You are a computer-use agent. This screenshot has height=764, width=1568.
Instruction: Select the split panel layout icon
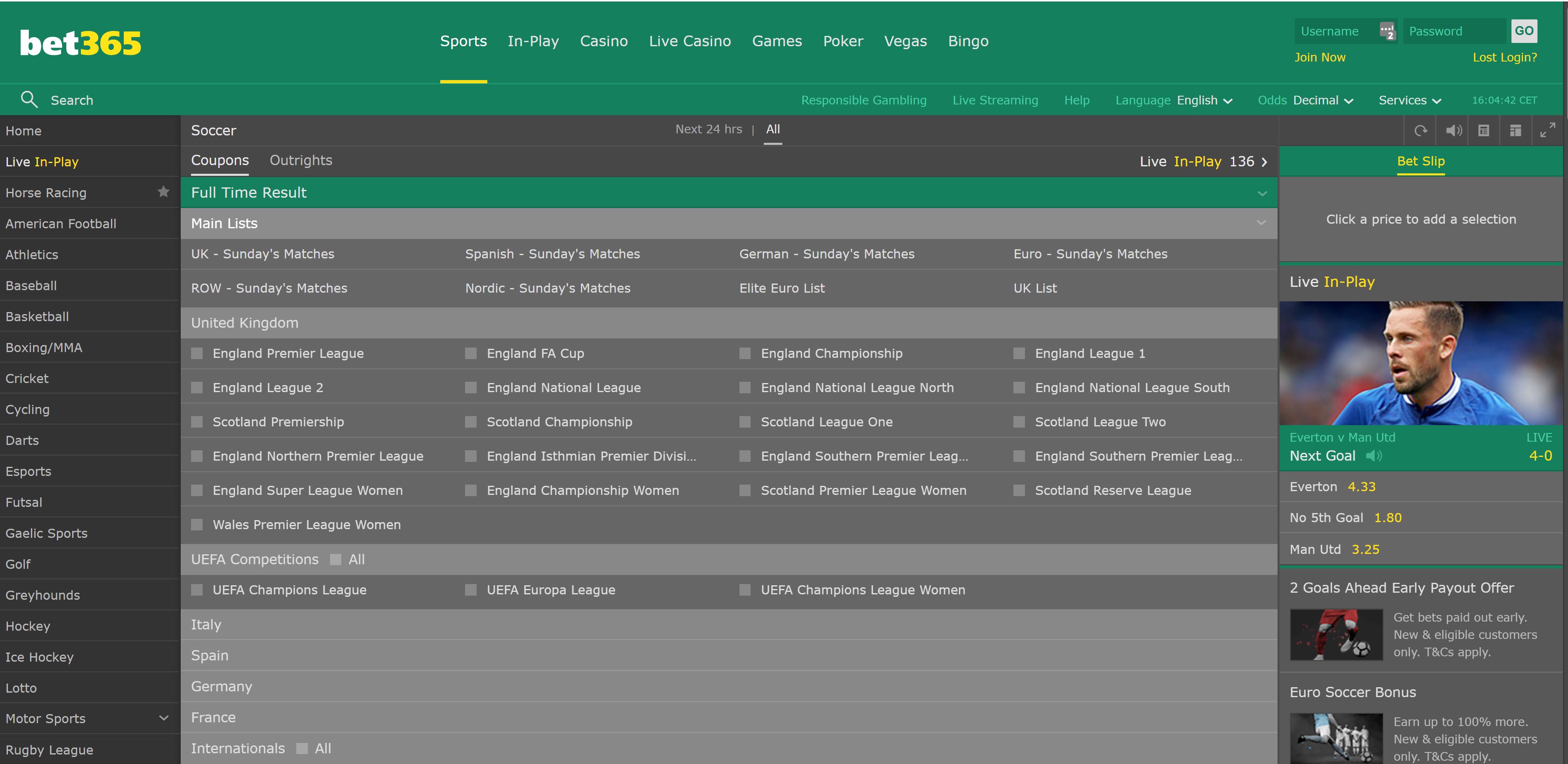pos(1516,130)
